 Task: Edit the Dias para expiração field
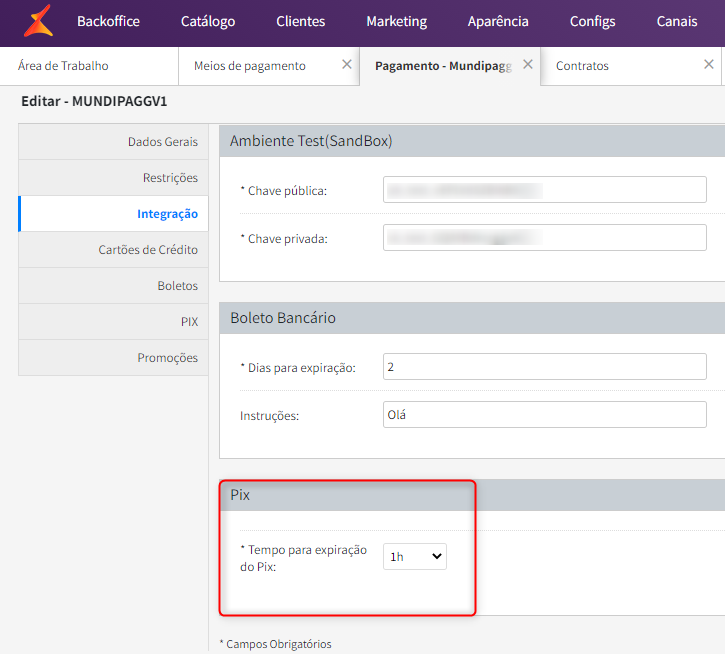tap(545, 367)
